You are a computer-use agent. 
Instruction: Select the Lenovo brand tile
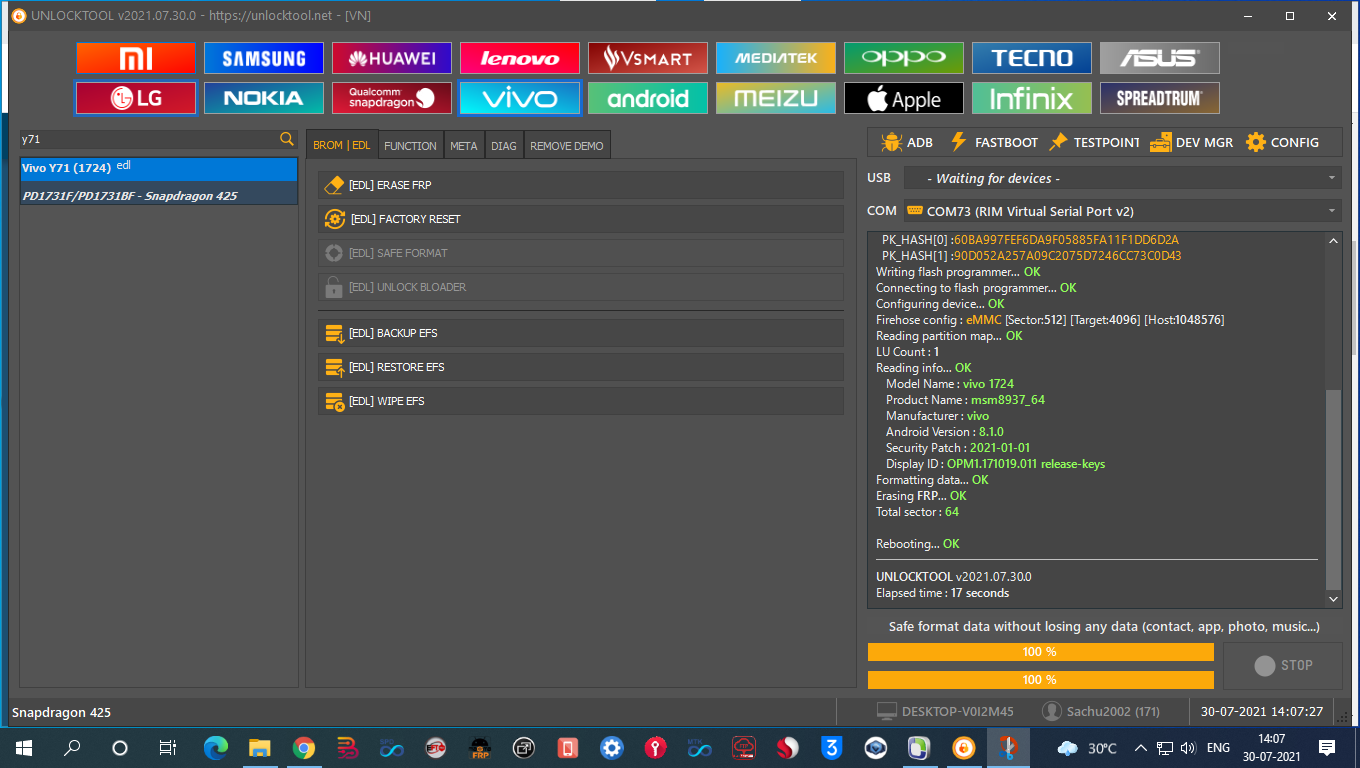coord(520,58)
